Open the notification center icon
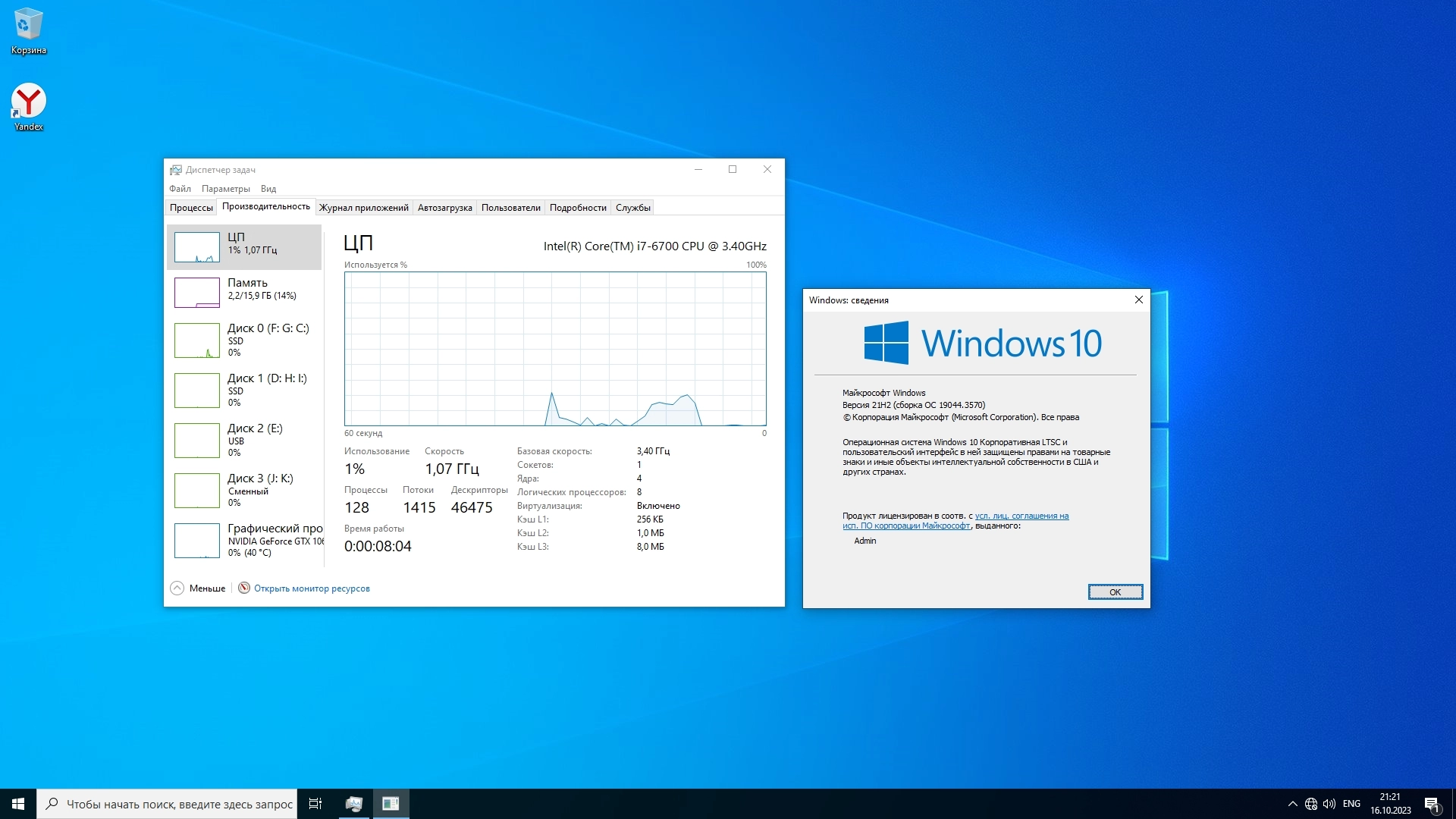The width and height of the screenshot is (1456, 819). (x=1432, y=804)
